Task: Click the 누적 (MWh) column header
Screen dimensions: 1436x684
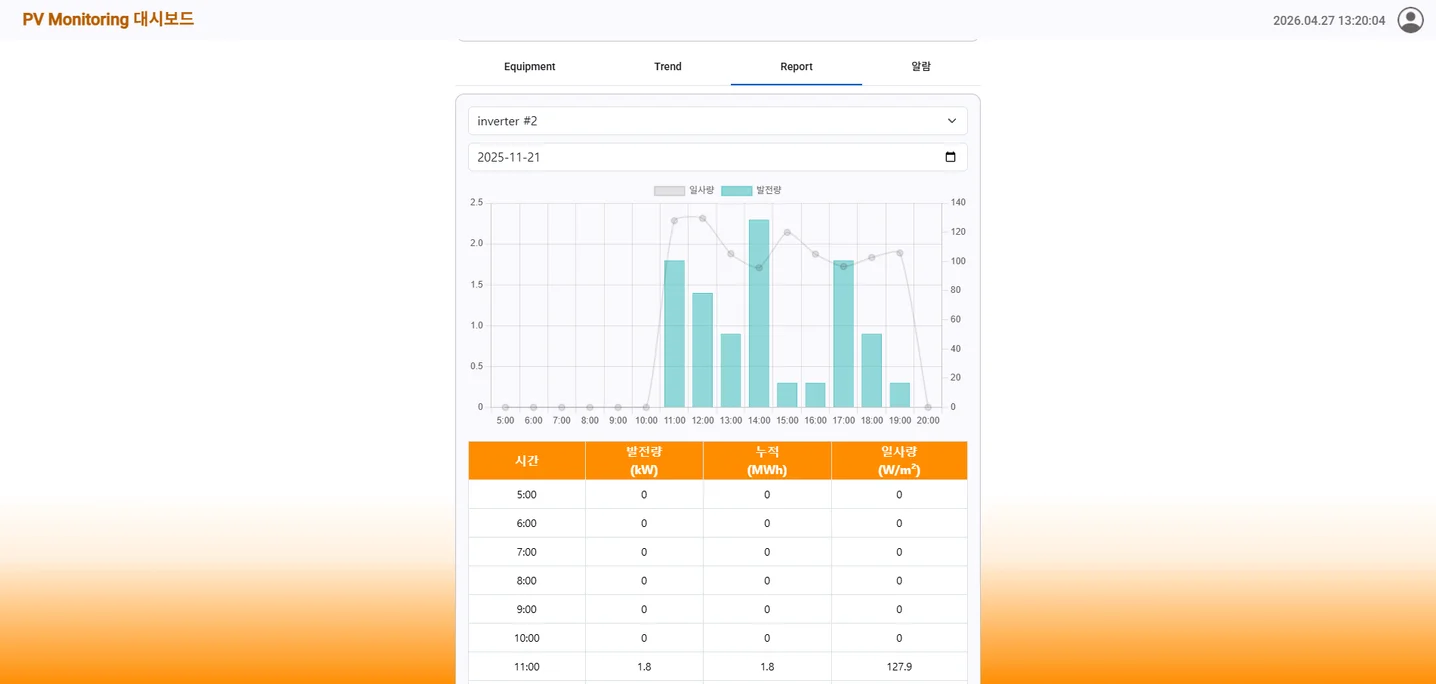Action: coord(767,461)
